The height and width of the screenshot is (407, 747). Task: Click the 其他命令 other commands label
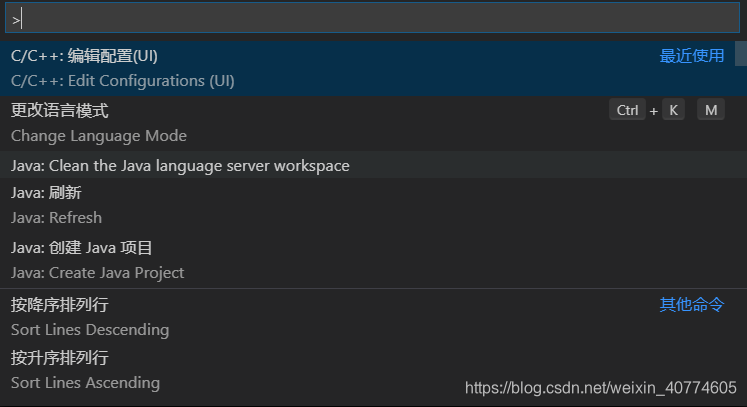[x=692, y=304]
